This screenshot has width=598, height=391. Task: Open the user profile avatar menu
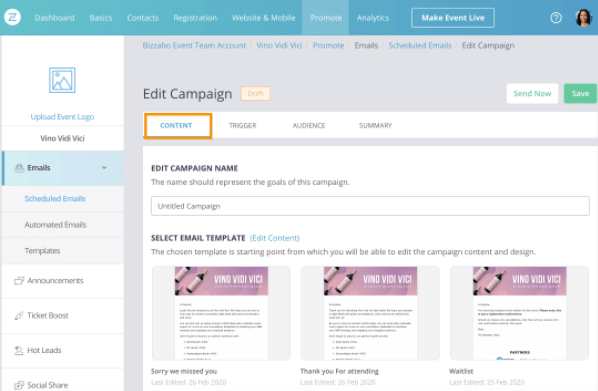click(x=583, y=18)
